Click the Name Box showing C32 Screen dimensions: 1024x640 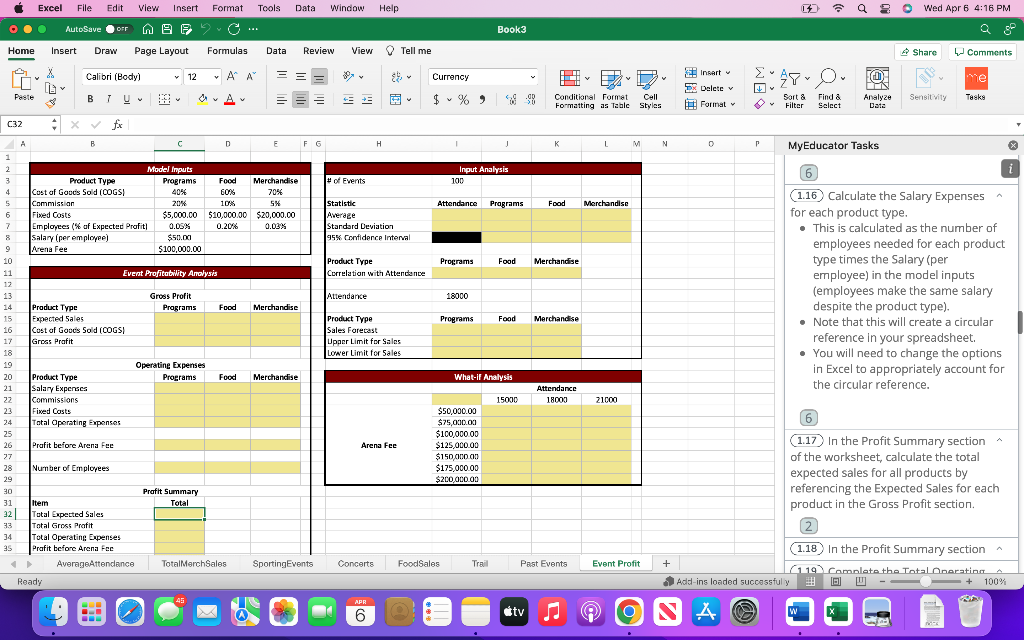coord(25,125)
